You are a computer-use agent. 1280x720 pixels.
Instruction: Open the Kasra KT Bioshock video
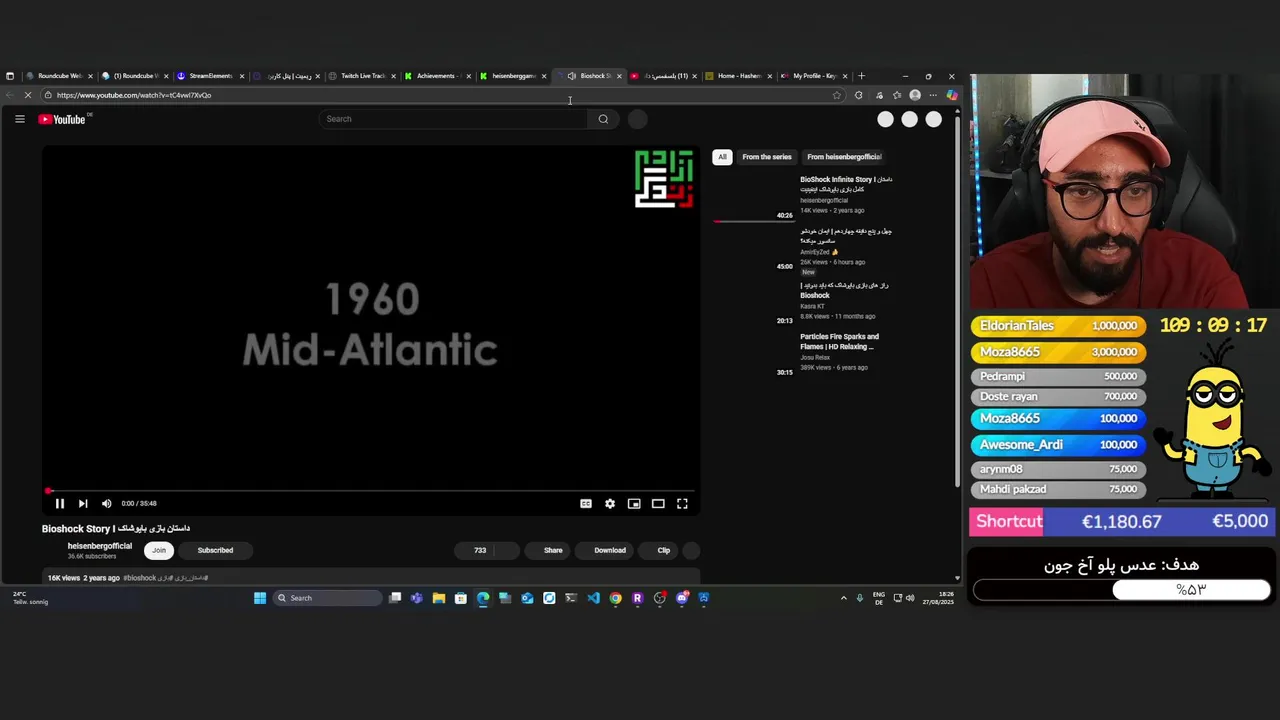[x=844, y=290]
